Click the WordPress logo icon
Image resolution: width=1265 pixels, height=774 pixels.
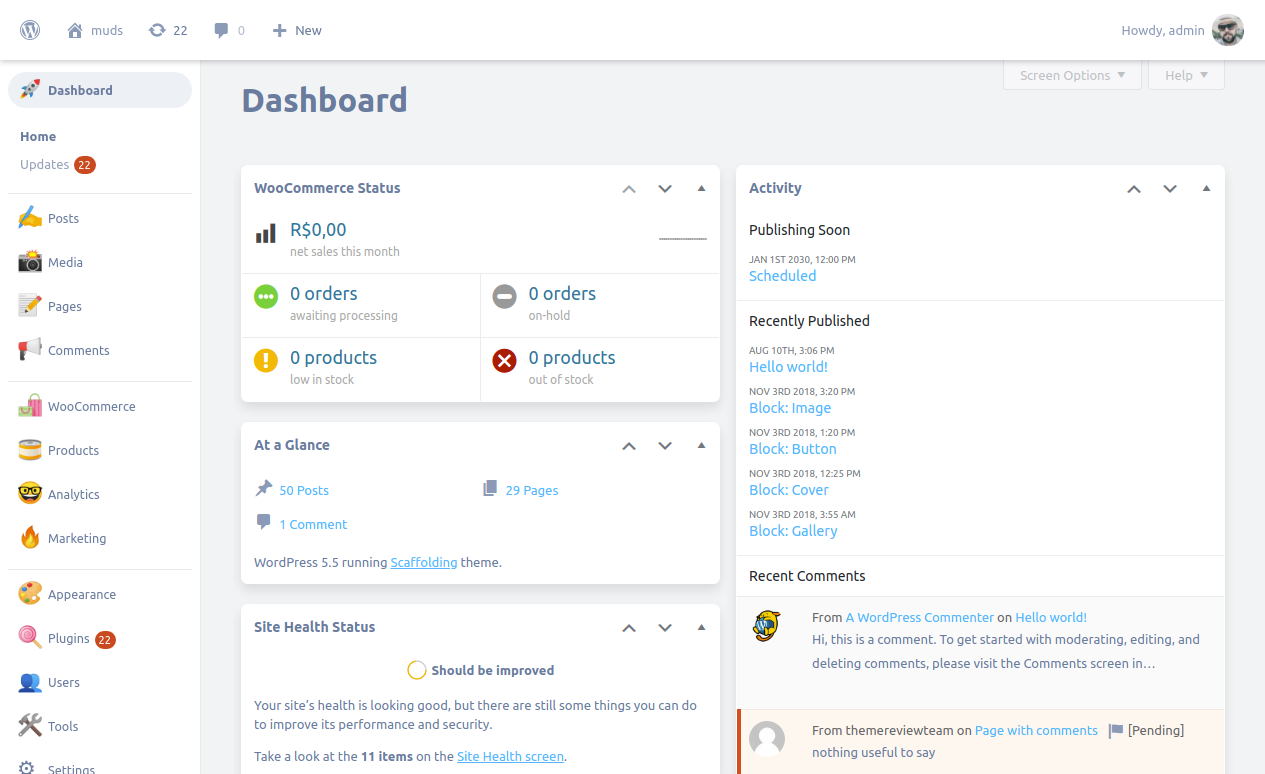30,30
